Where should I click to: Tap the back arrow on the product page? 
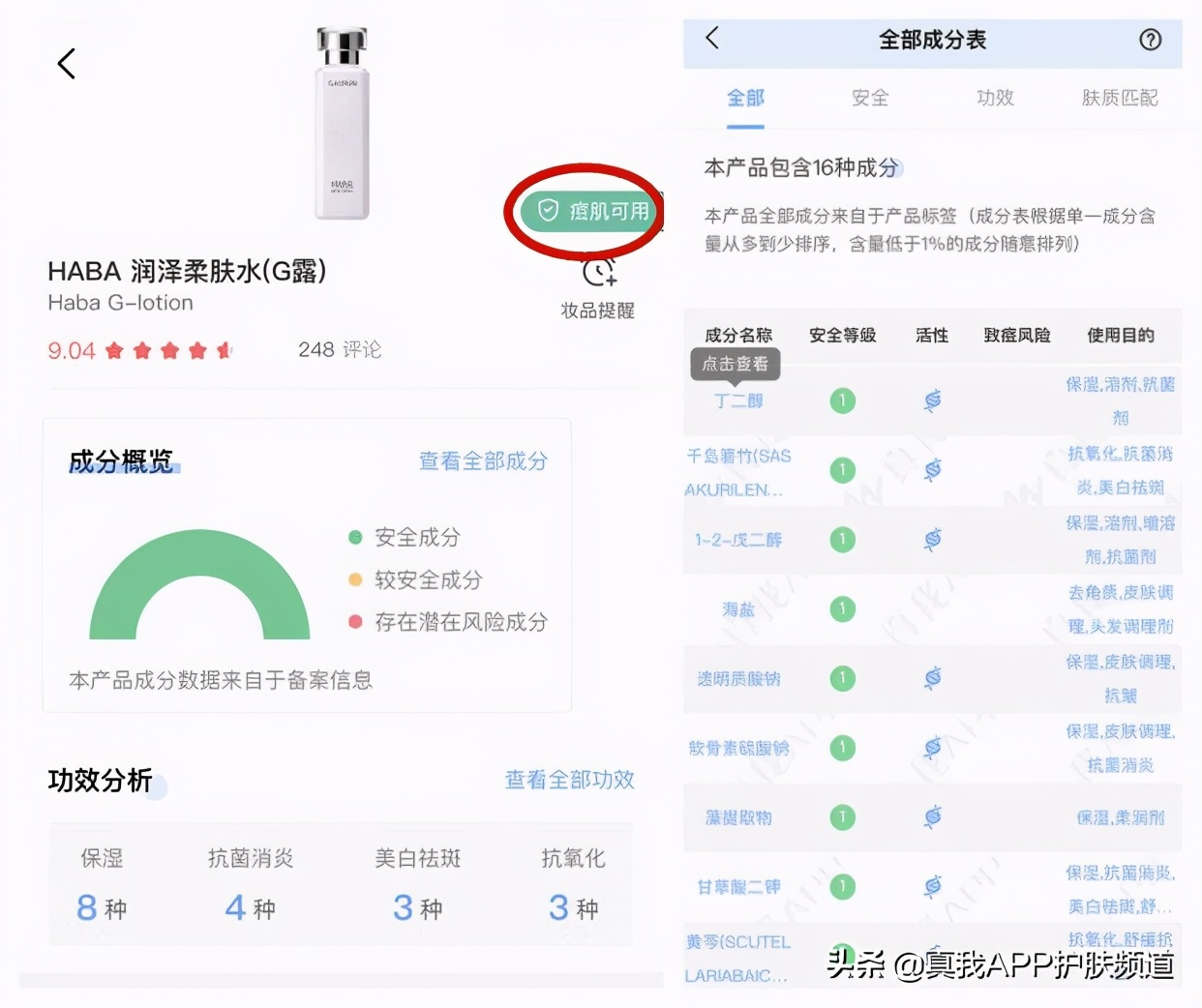65,63
